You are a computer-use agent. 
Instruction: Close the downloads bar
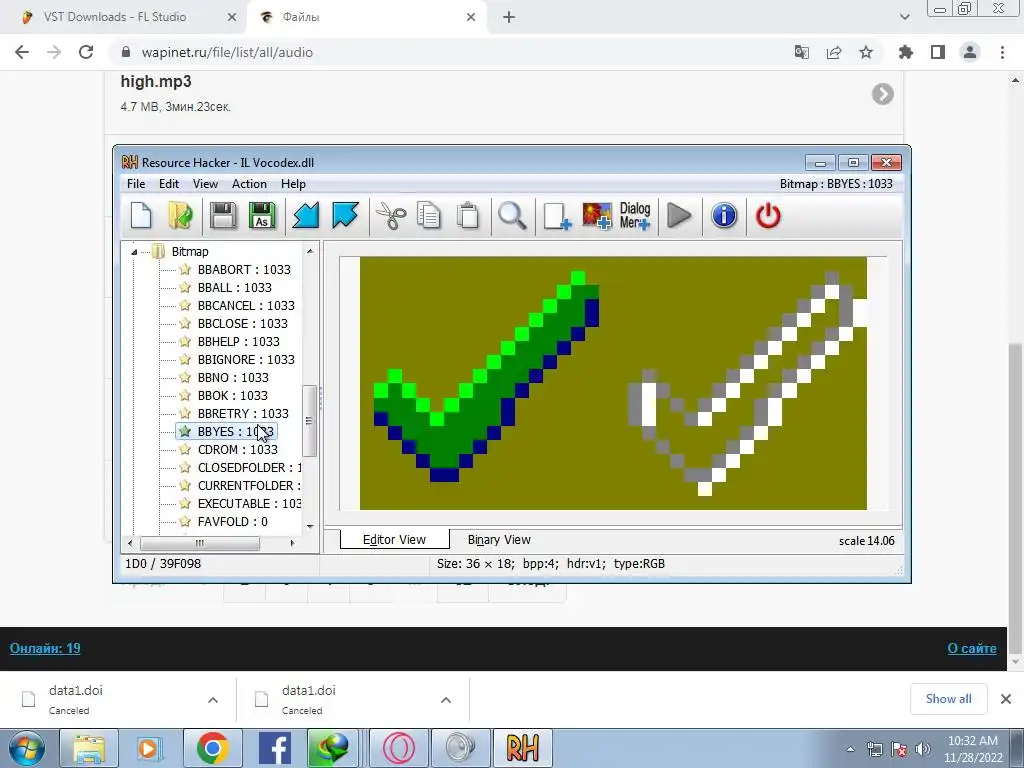pyautogui.click(x=1006, y=699)
